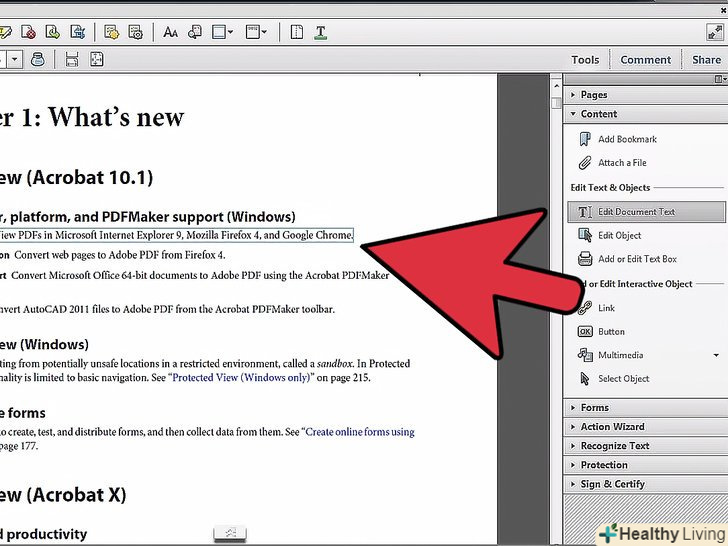Click the Edit Object pointer icon
728x546 pixels.
click(585, 235)
